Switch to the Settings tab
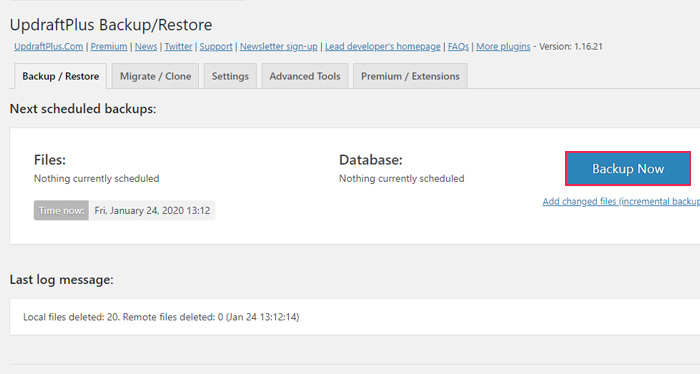The image size is (700, 374). coord(230,76)
